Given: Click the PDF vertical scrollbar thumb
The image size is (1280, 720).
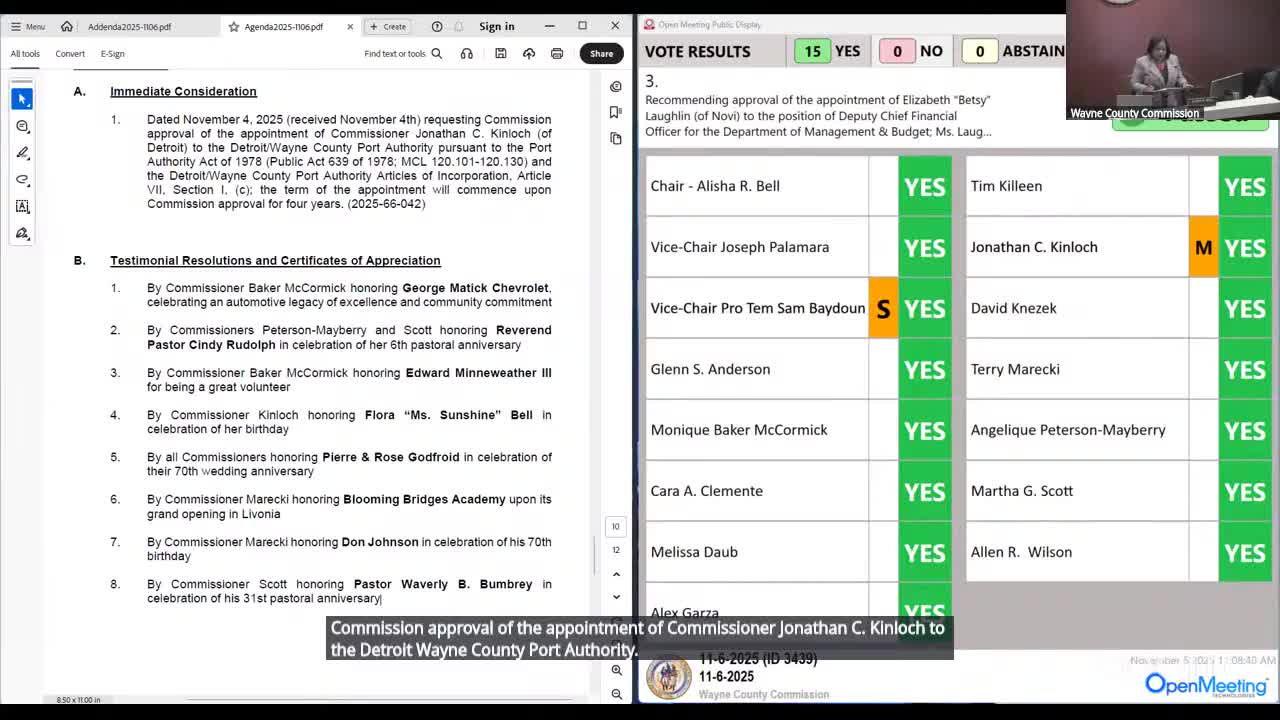Looking at the screenshot, I should pyautogui.click(x=595, y=556).
